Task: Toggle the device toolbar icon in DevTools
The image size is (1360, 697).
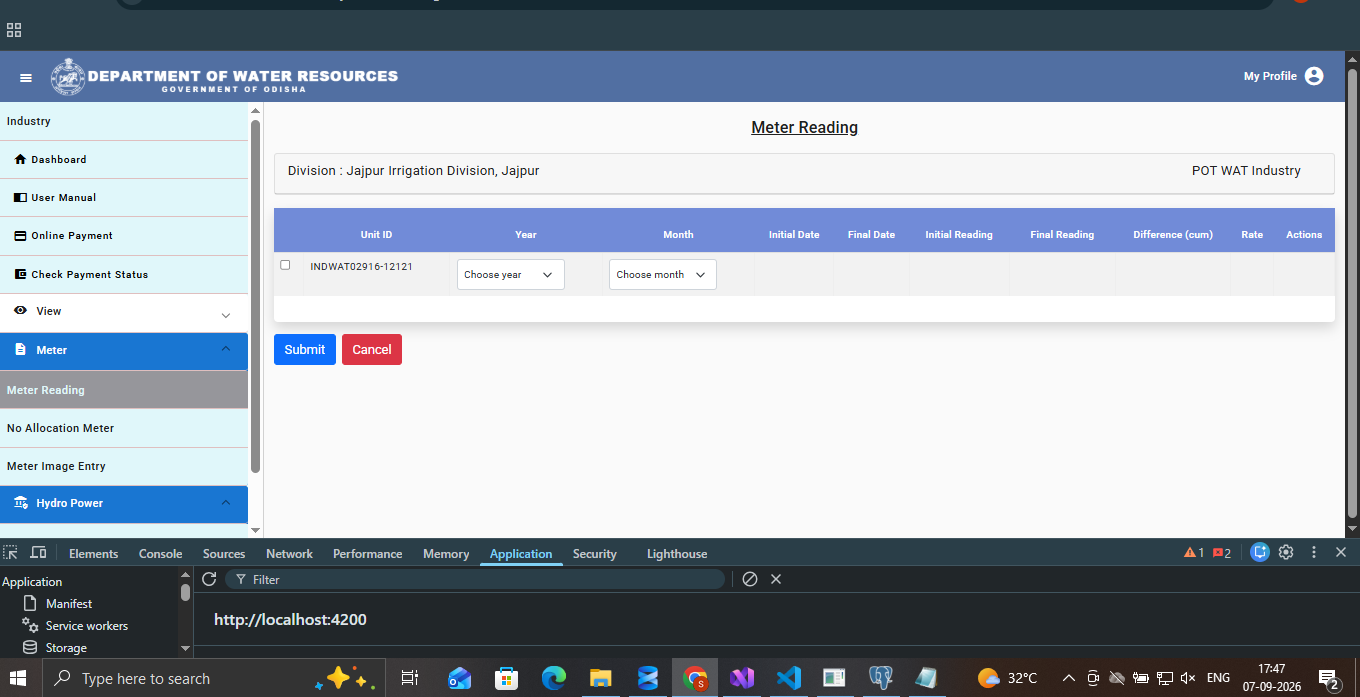Action: pos(38,553)
